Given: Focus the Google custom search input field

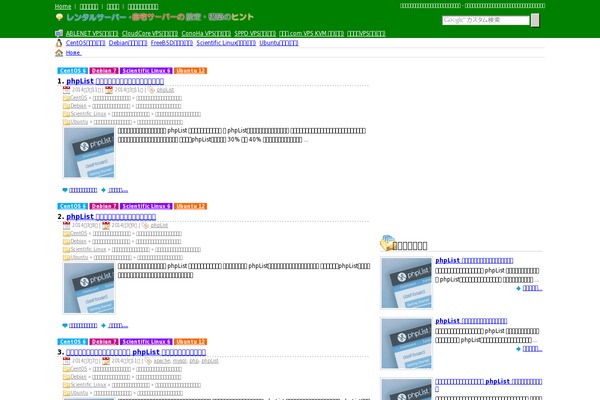Looking at the screenshot, I should click(486, 20).
